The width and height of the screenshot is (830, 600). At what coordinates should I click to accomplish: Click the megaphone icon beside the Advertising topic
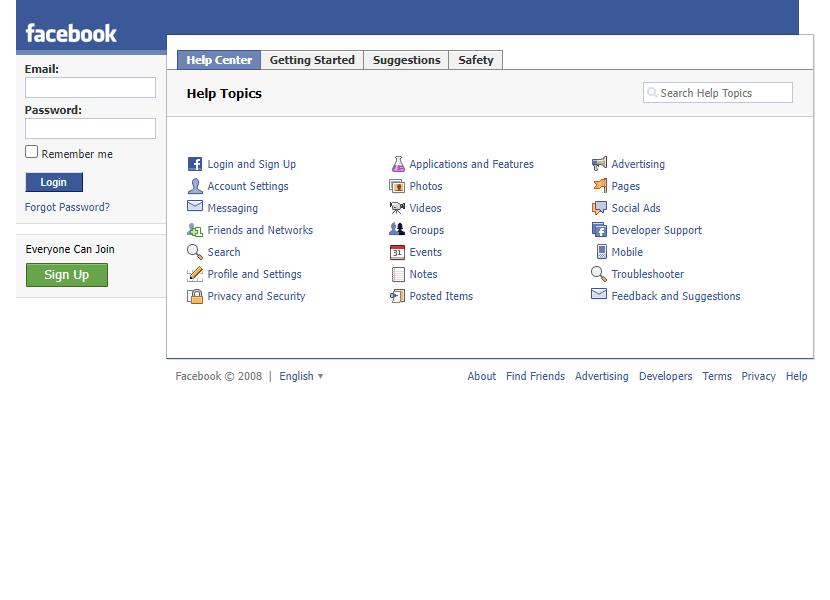click(599, 163)
